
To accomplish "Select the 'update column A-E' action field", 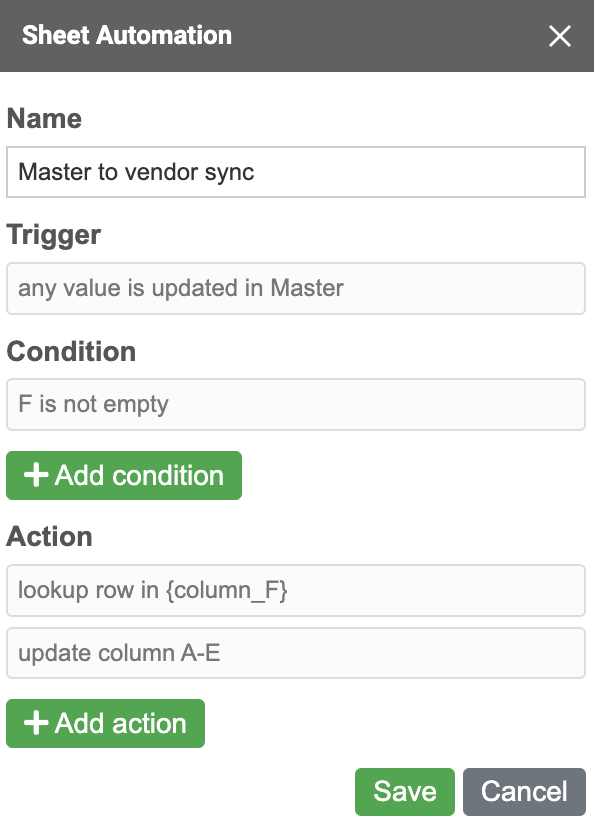I will pos(296,653).
